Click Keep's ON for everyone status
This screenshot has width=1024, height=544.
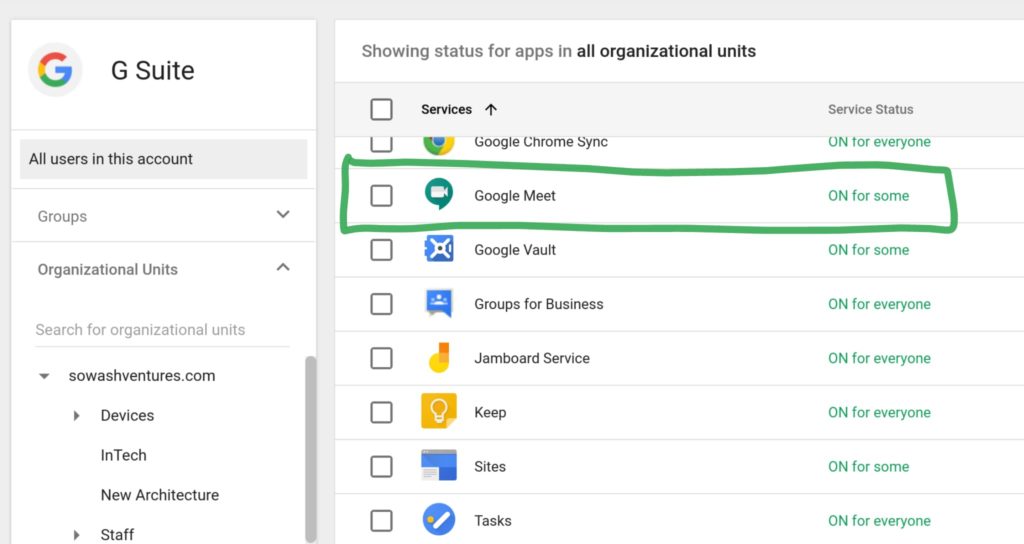point(879,413)
